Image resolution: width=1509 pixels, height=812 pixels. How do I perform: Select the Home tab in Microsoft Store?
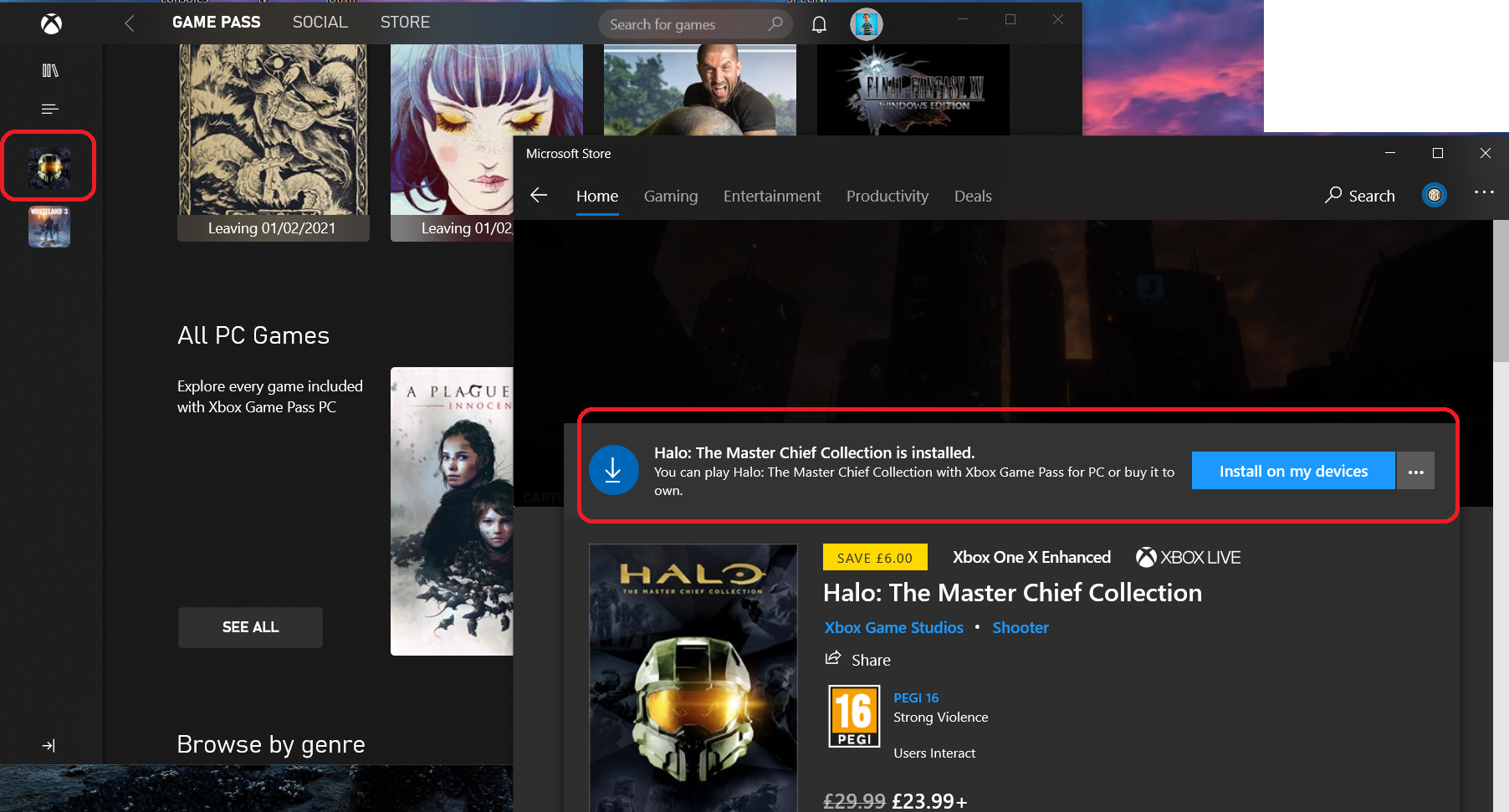pyautogui.click(x=597, y=196)
